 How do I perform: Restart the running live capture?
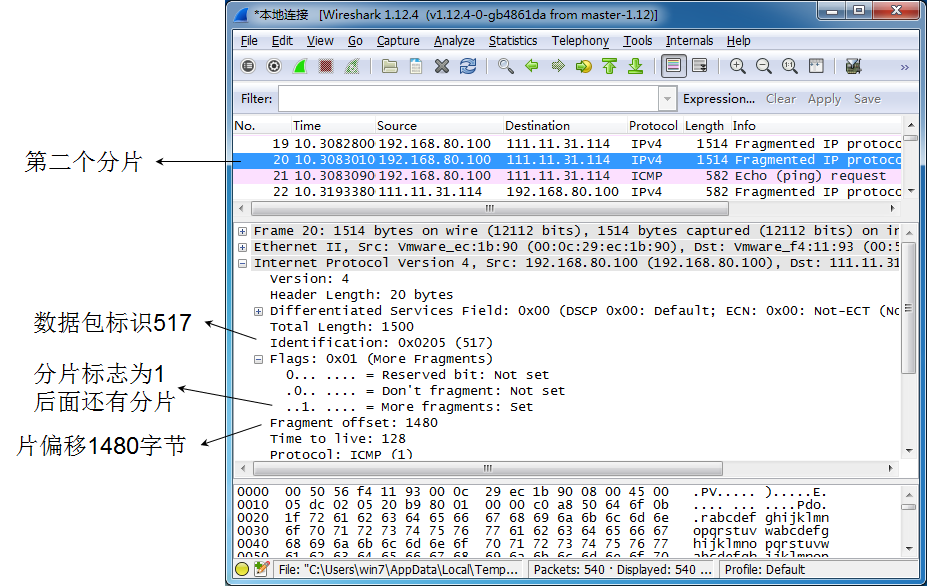click(352, 66)
